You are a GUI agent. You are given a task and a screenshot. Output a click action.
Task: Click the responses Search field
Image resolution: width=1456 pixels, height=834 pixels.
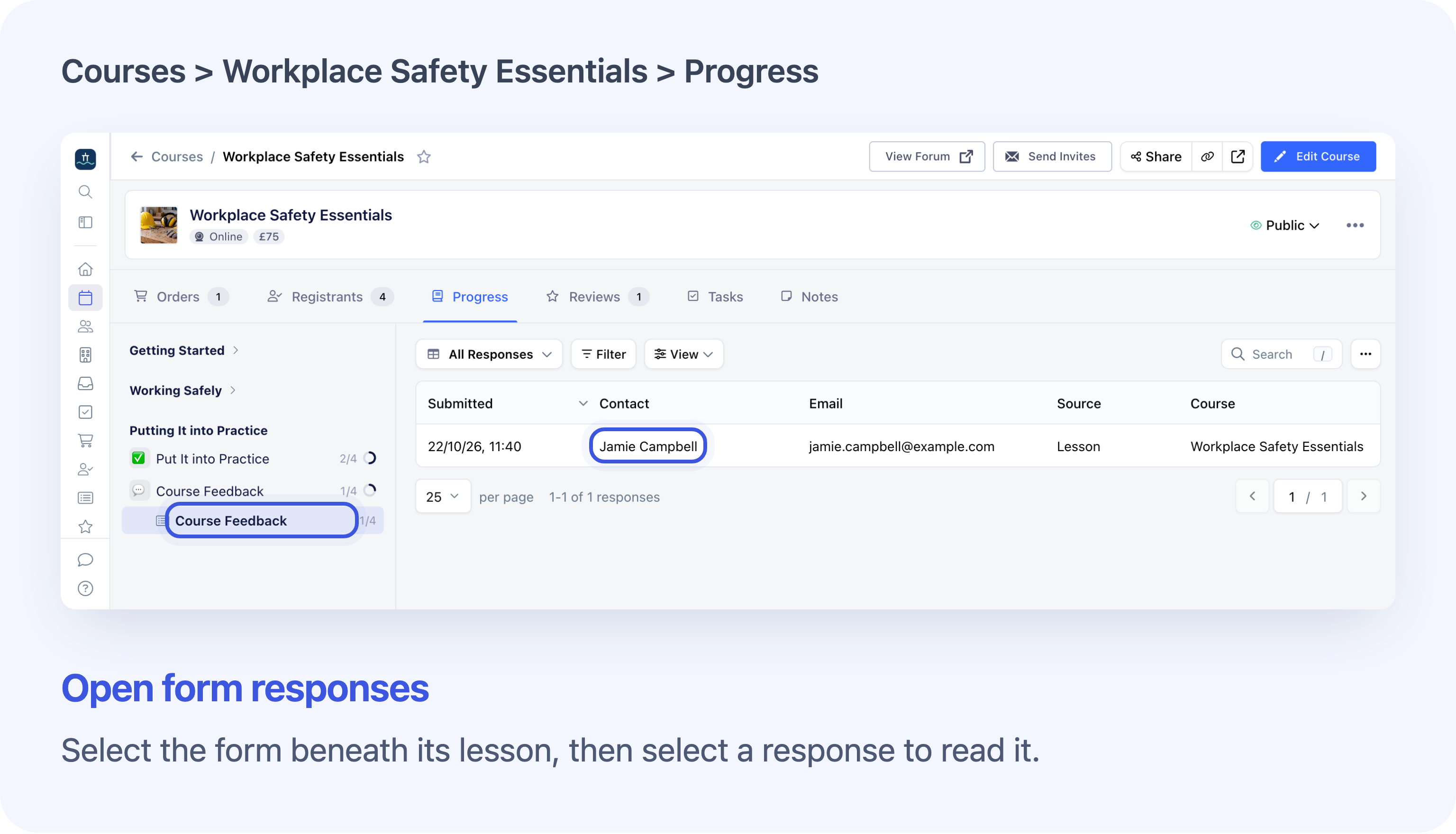(1281, 354)
